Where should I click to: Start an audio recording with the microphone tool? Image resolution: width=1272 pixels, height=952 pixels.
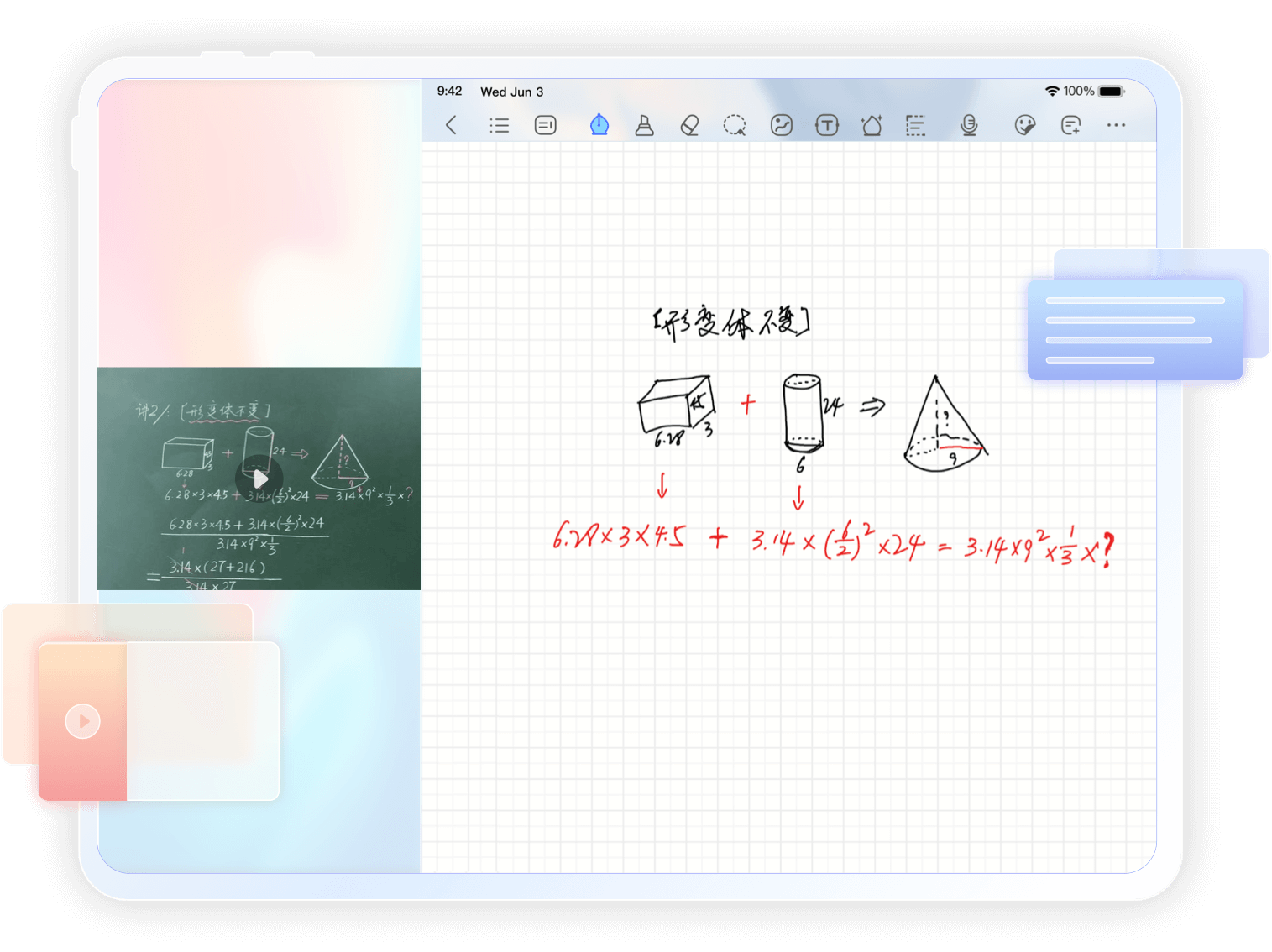[x=969, y=125]
